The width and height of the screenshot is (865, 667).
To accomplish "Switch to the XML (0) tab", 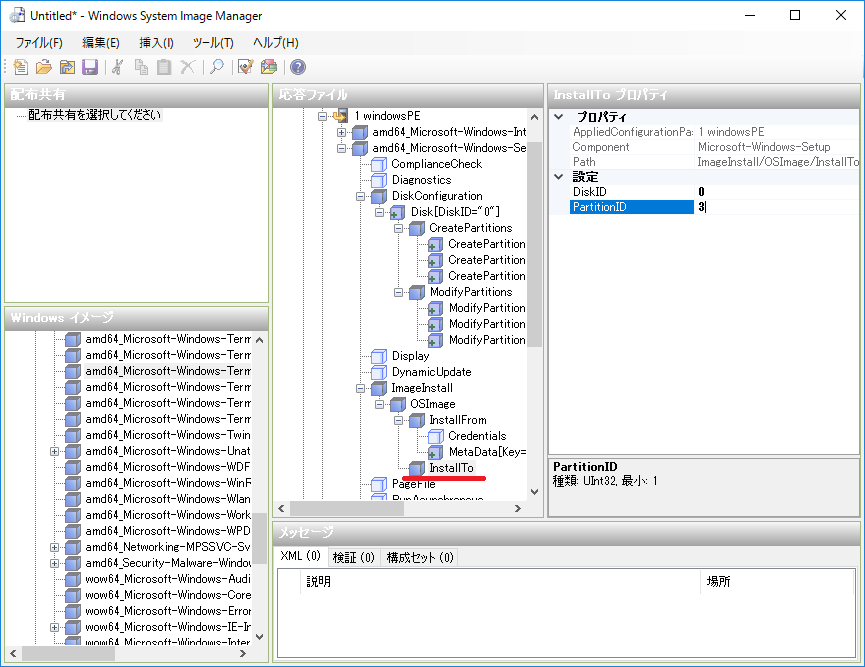I will pos(301,556).
